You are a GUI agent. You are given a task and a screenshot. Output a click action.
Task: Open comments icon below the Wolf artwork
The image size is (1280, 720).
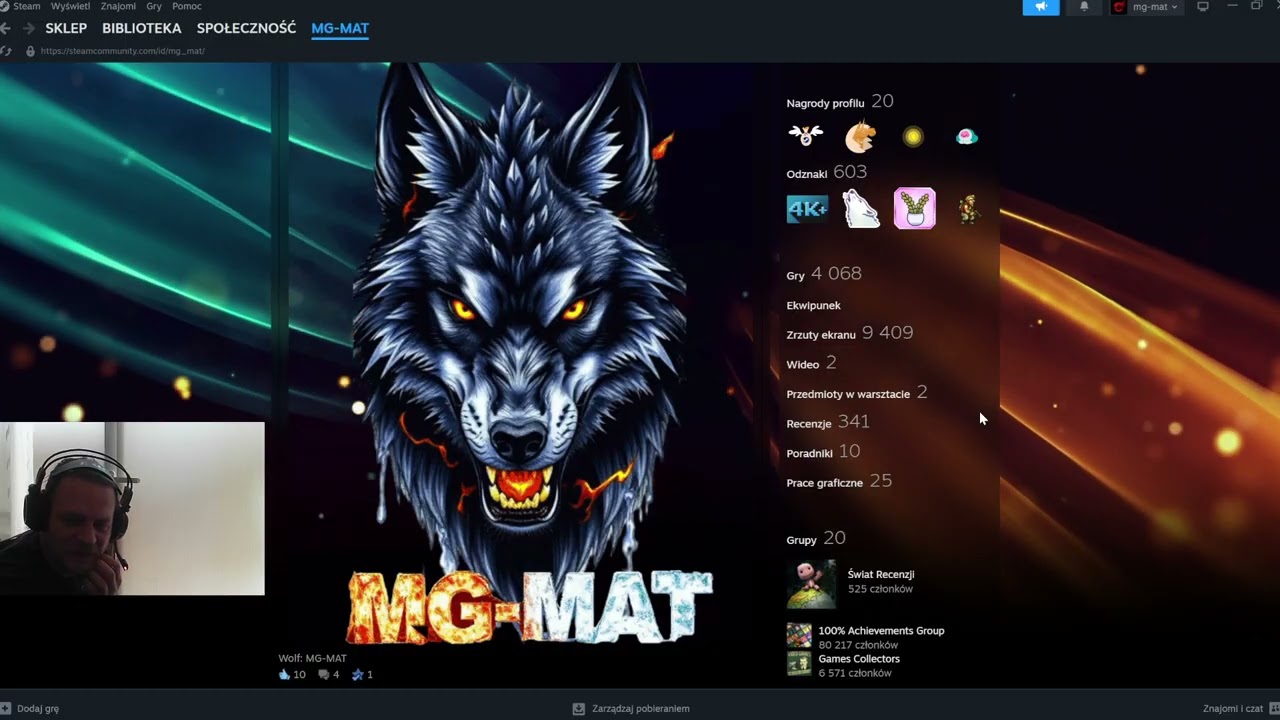click(x=324, y=675)
